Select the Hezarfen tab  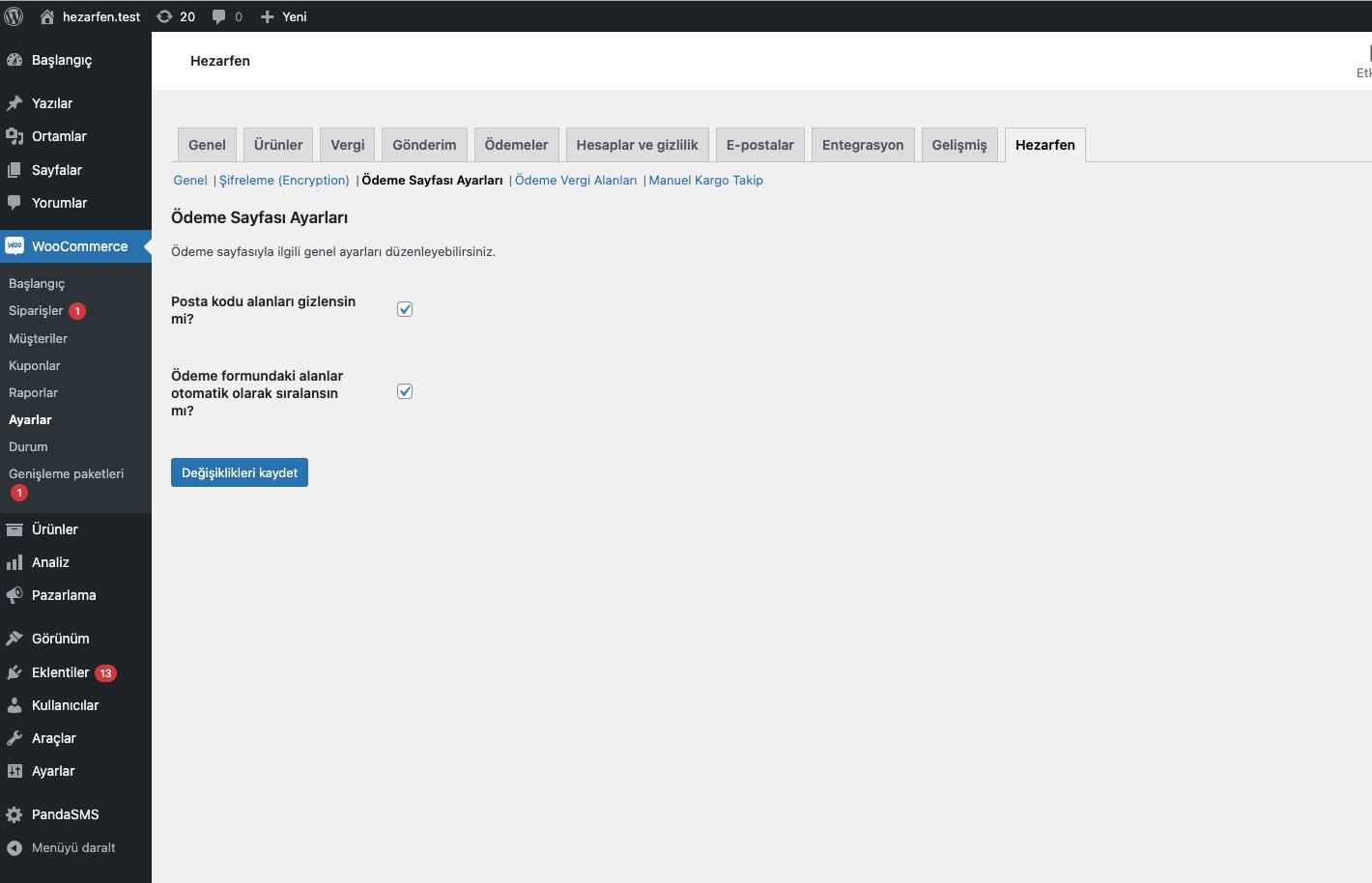(1045, 145)
